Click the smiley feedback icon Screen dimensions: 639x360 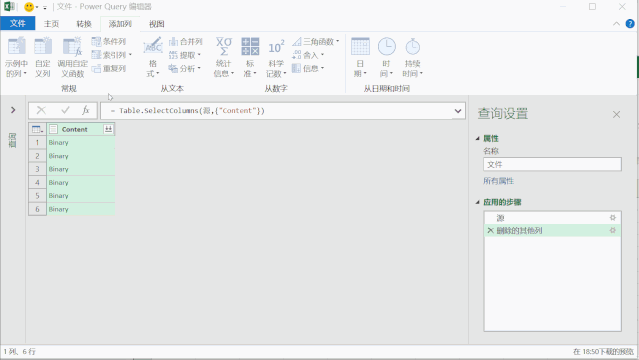(x=29, y=7)
